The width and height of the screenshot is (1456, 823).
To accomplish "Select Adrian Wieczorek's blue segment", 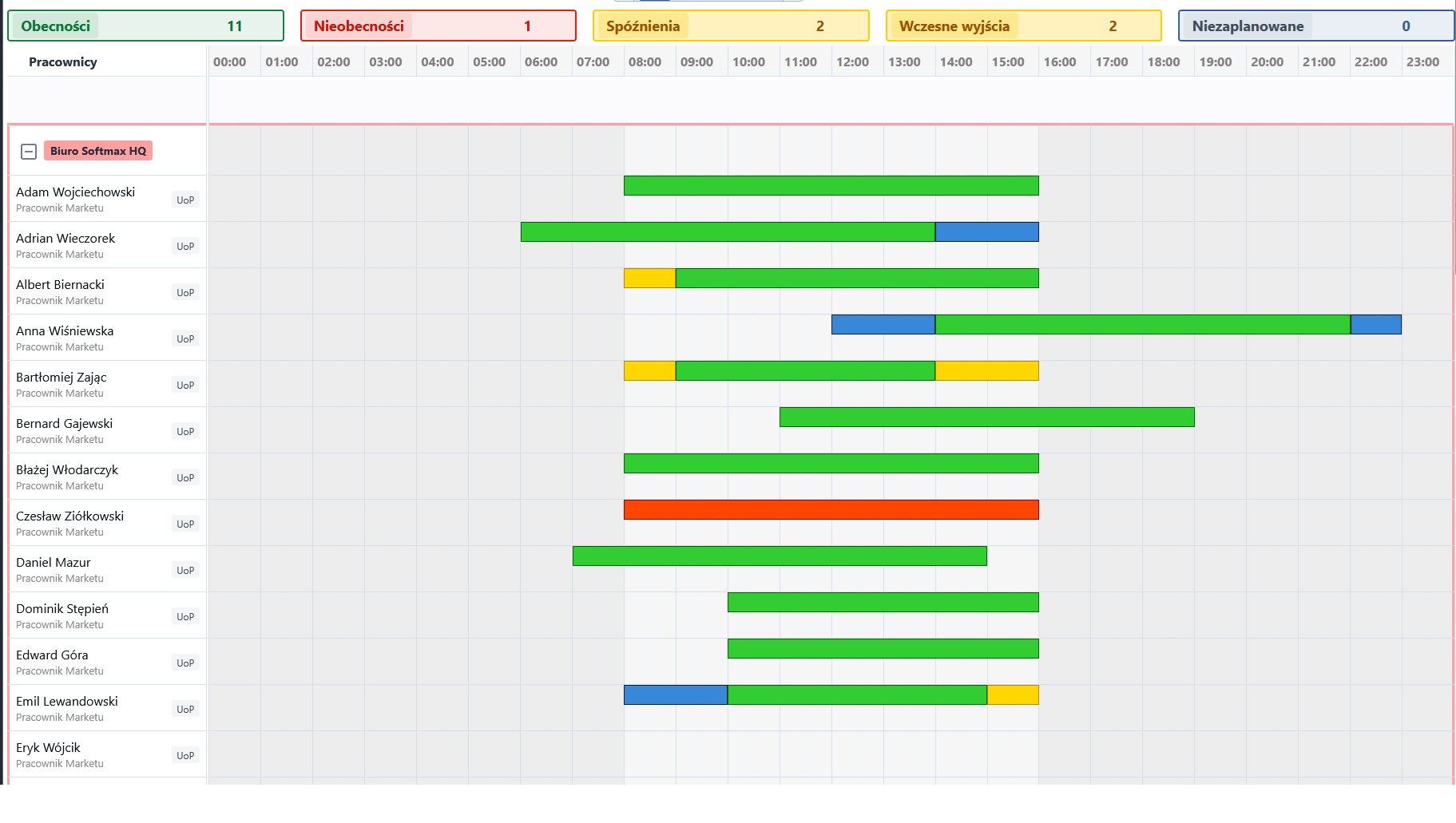I will point(987,231).
